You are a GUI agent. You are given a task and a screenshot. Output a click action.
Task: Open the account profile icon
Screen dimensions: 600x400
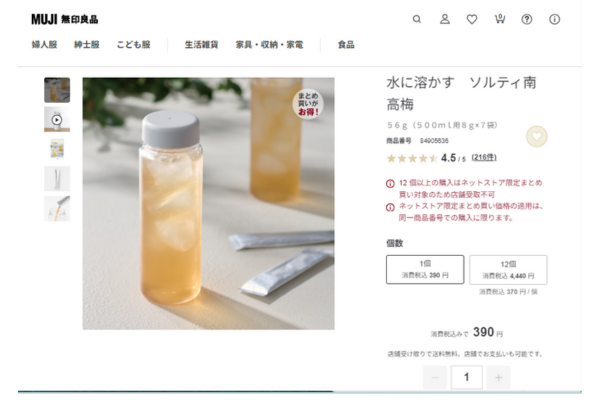click(x=445, y=19)
